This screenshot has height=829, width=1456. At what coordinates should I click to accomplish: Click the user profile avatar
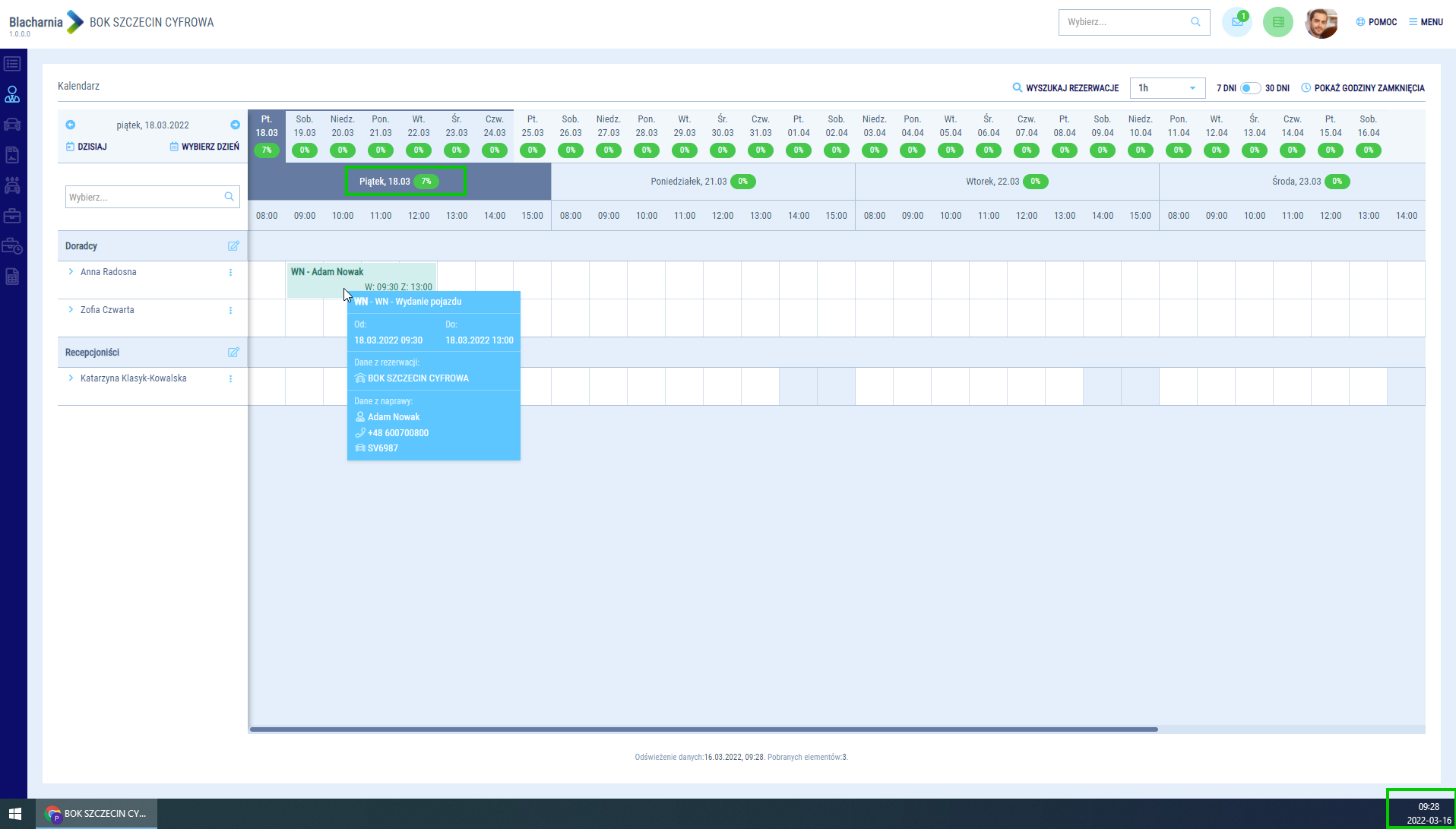click(1321, 23)
